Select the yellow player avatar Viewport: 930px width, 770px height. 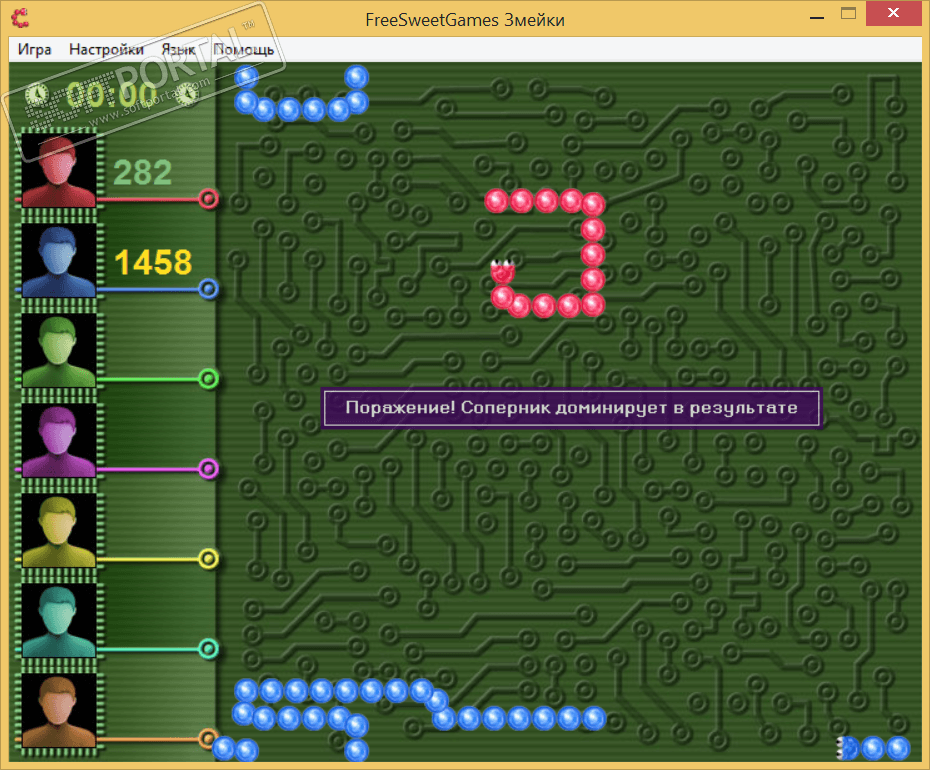coord(59,531)
